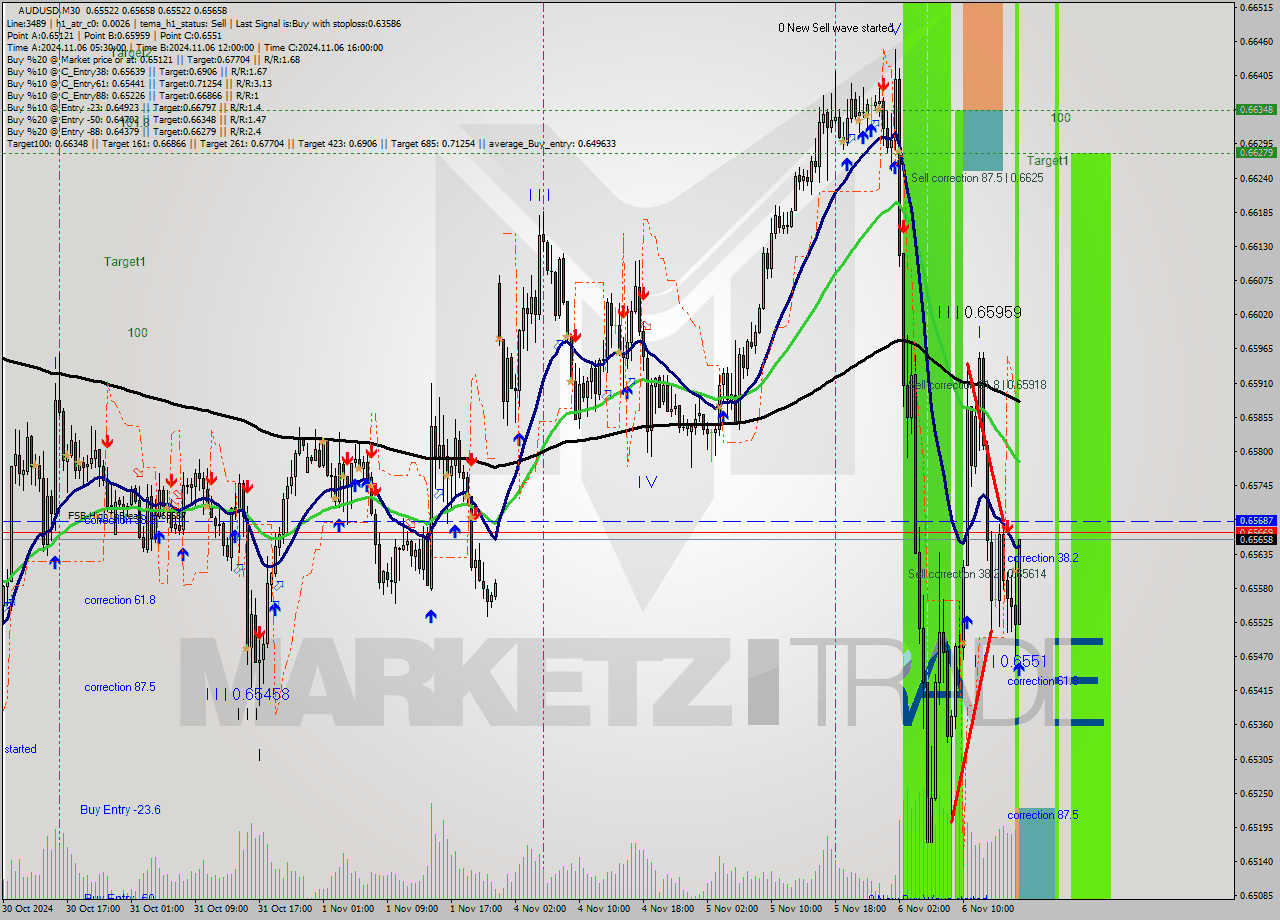
Task: Click the 0.65195 price axis label
Action: [1256, 827]
